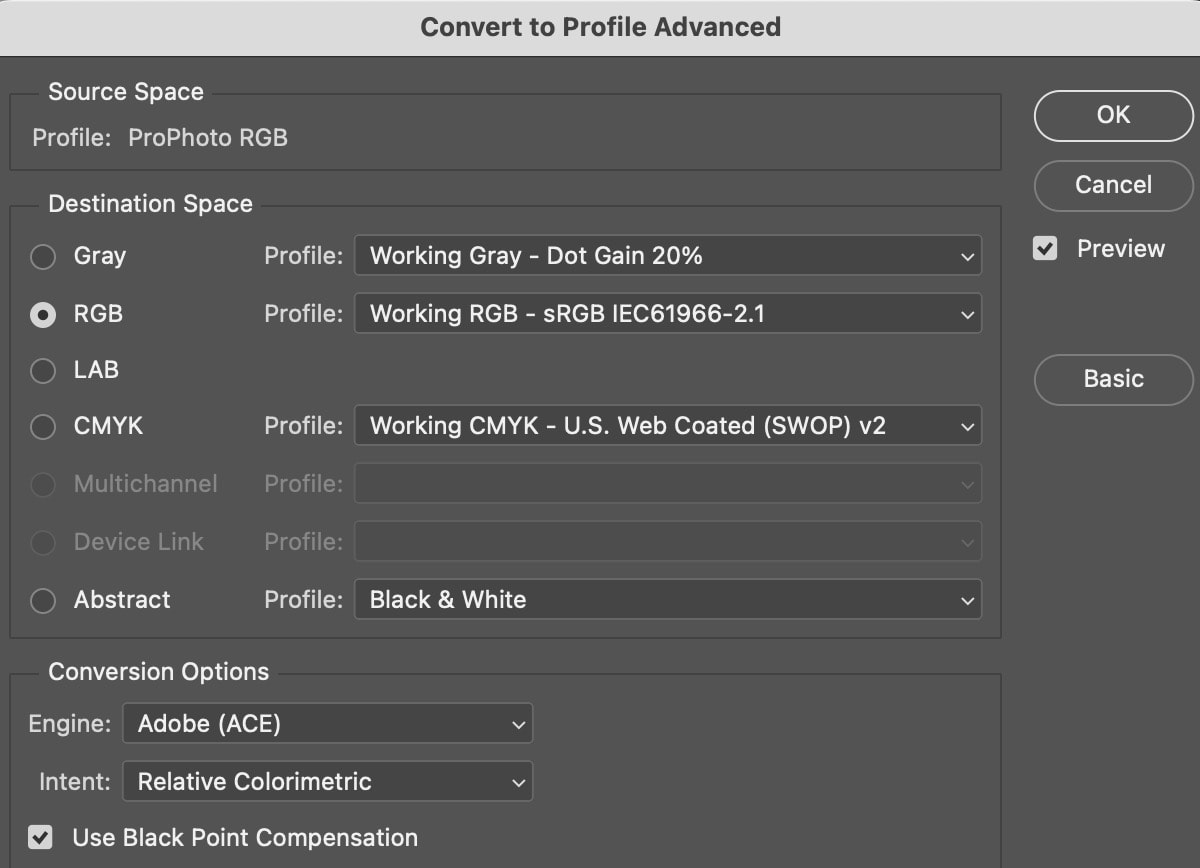
Task: Select the RGB destination radio button
Action: coord(43,315)
